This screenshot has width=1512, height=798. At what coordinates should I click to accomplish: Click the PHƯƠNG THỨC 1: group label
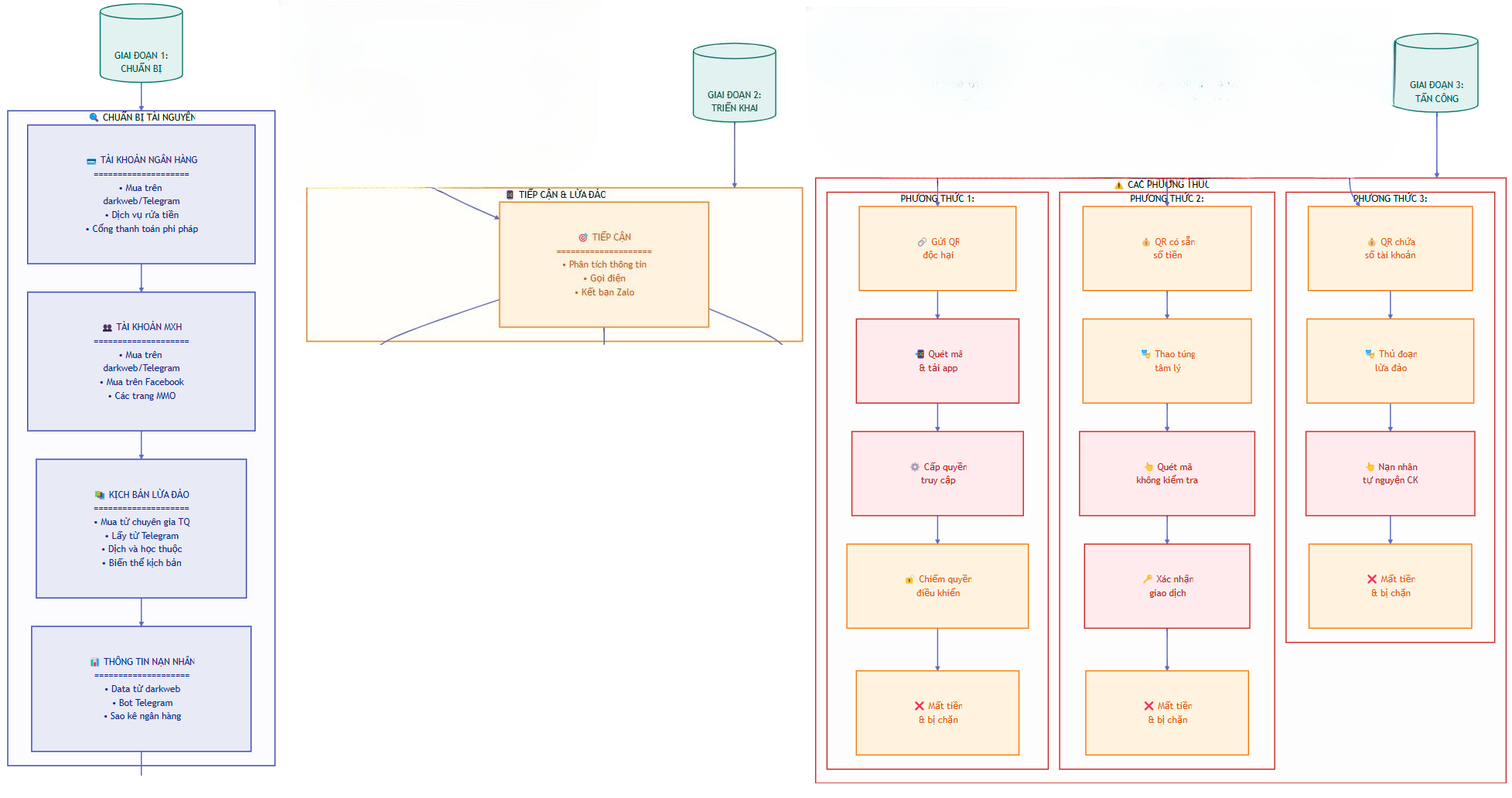937,199
